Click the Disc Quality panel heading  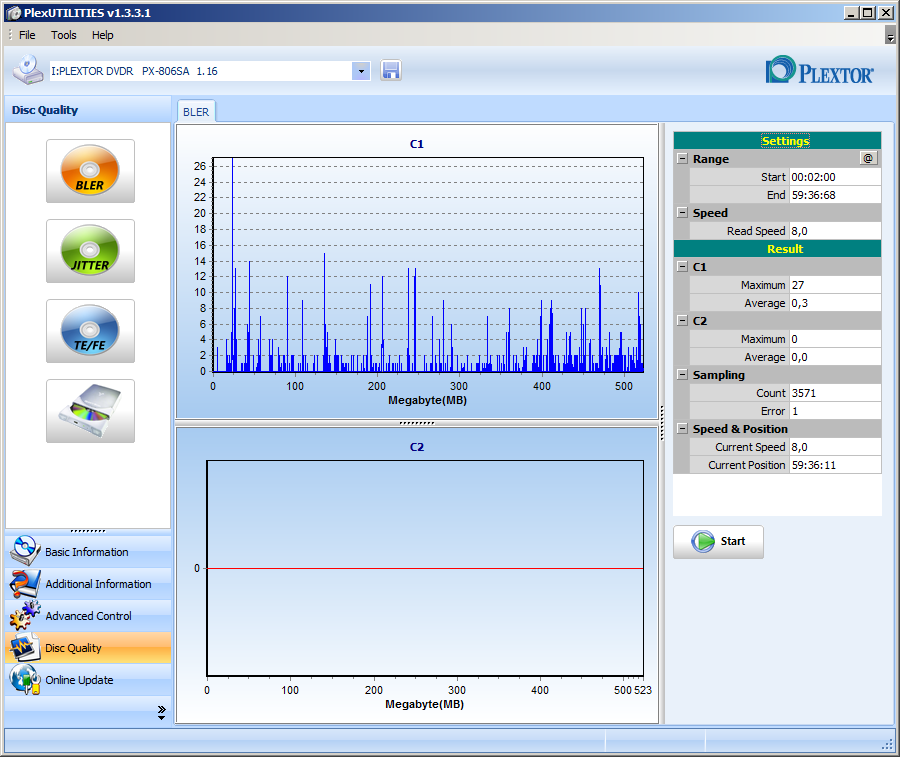(45, 110)
